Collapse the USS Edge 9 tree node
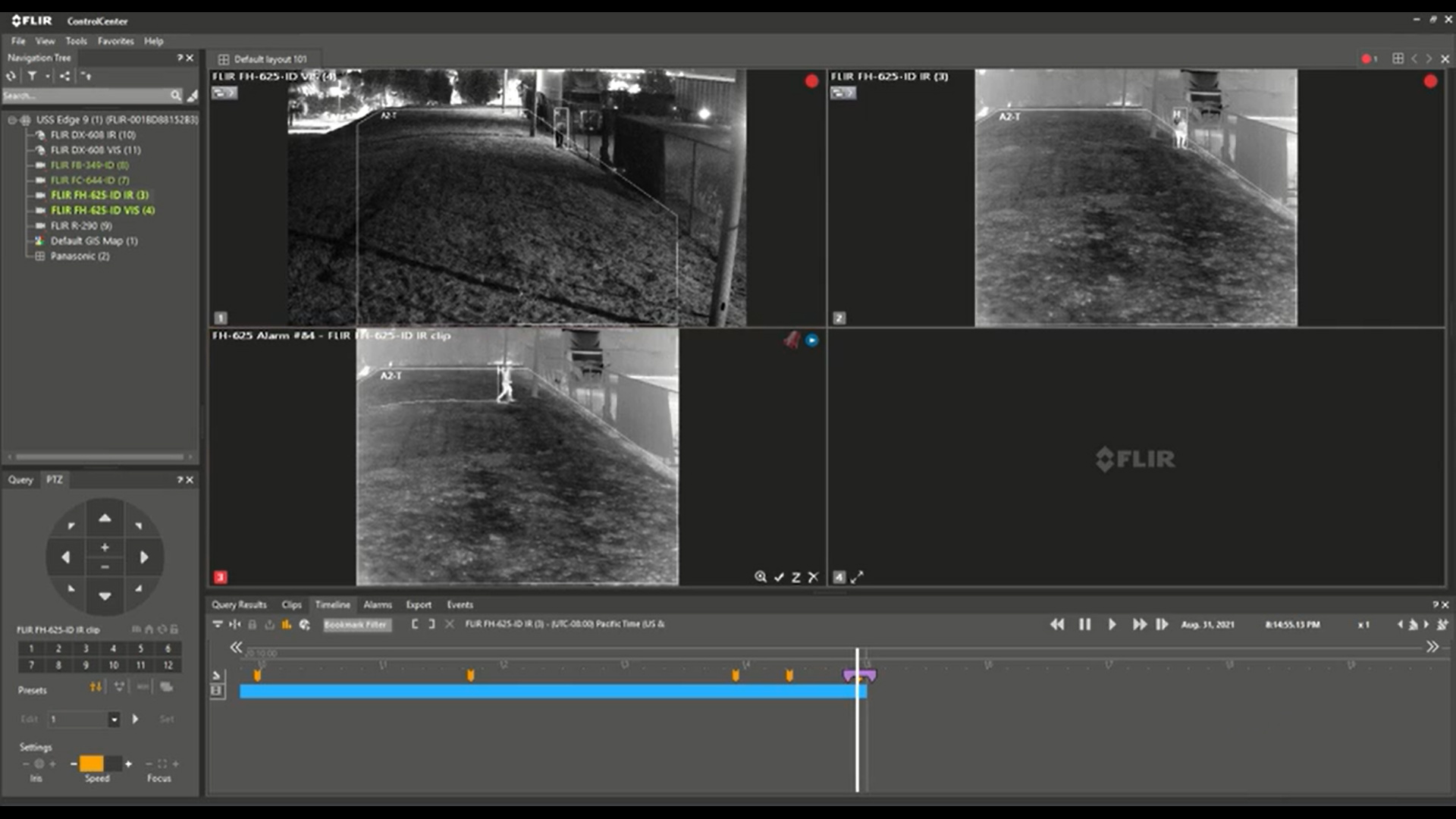 [x=12, y=120]
